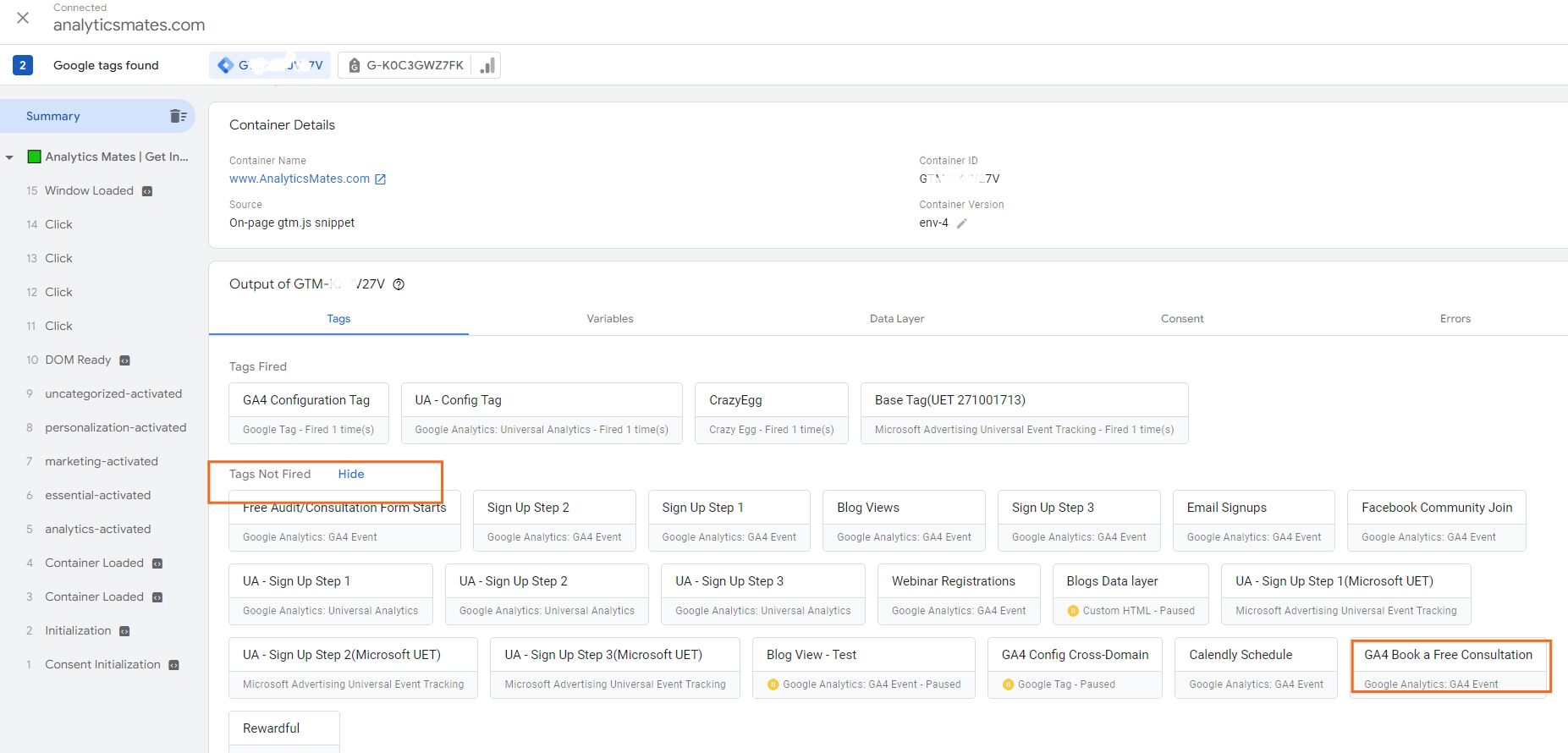Click paused icon on Blogs Data layer
The height and width of the screenshot is (753, 1568).
1073,611
